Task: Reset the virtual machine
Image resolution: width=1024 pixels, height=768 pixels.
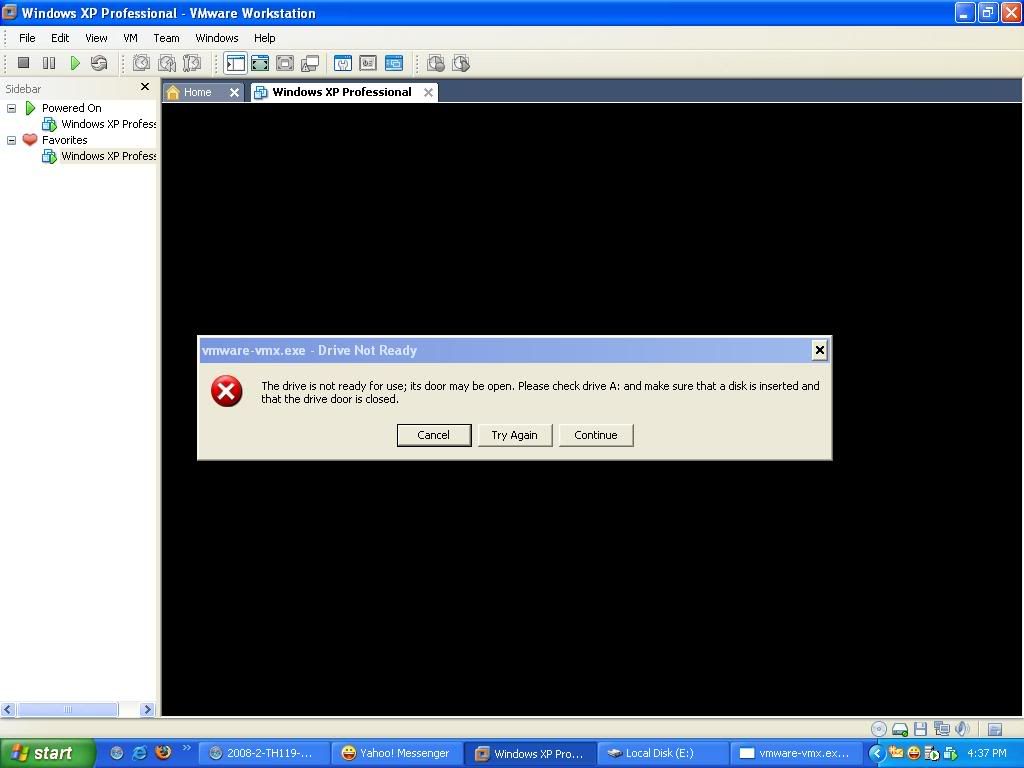Action: tap(98, 63)
